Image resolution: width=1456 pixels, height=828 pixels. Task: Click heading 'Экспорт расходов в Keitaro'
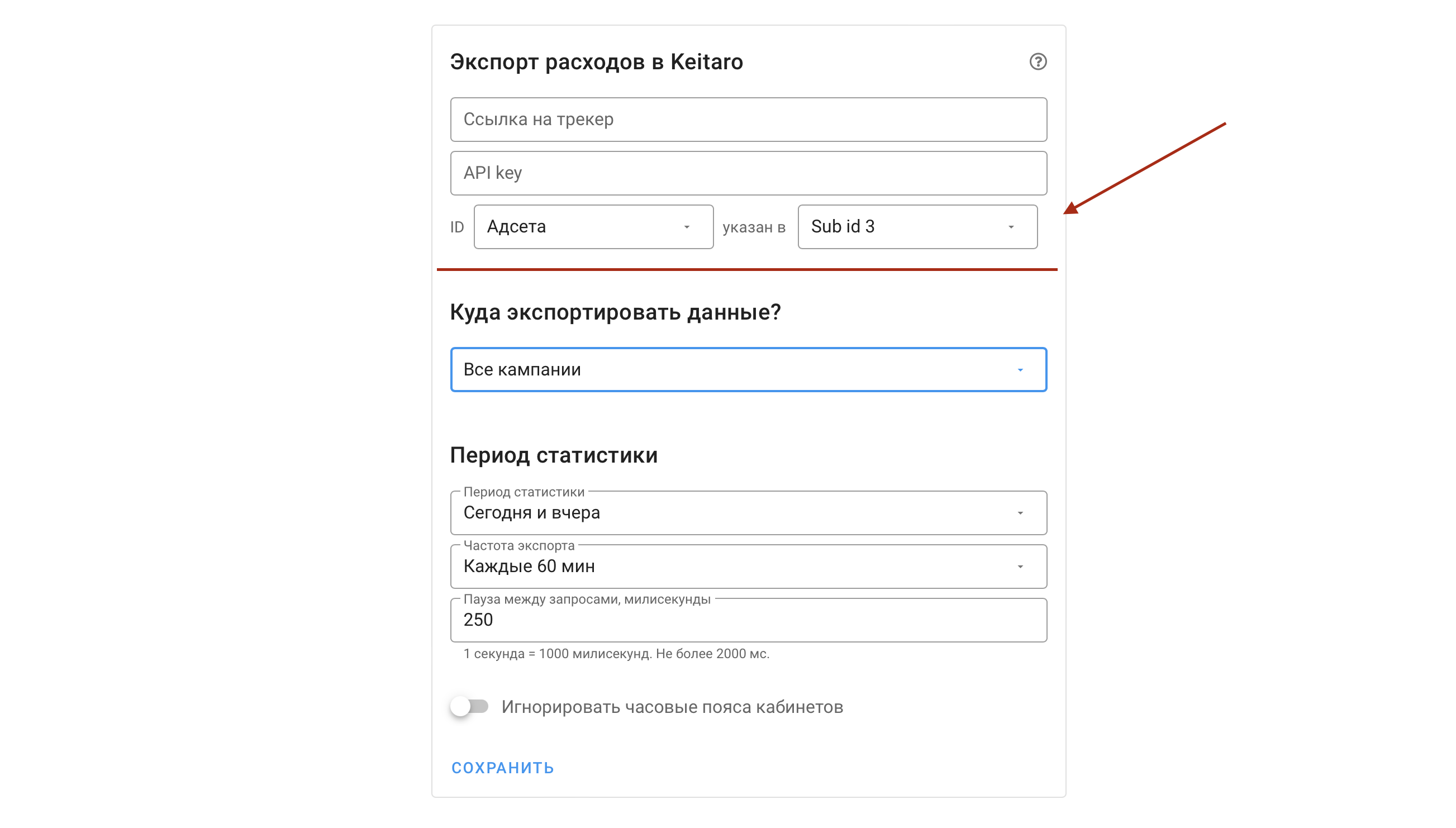(x=596, y=61)
